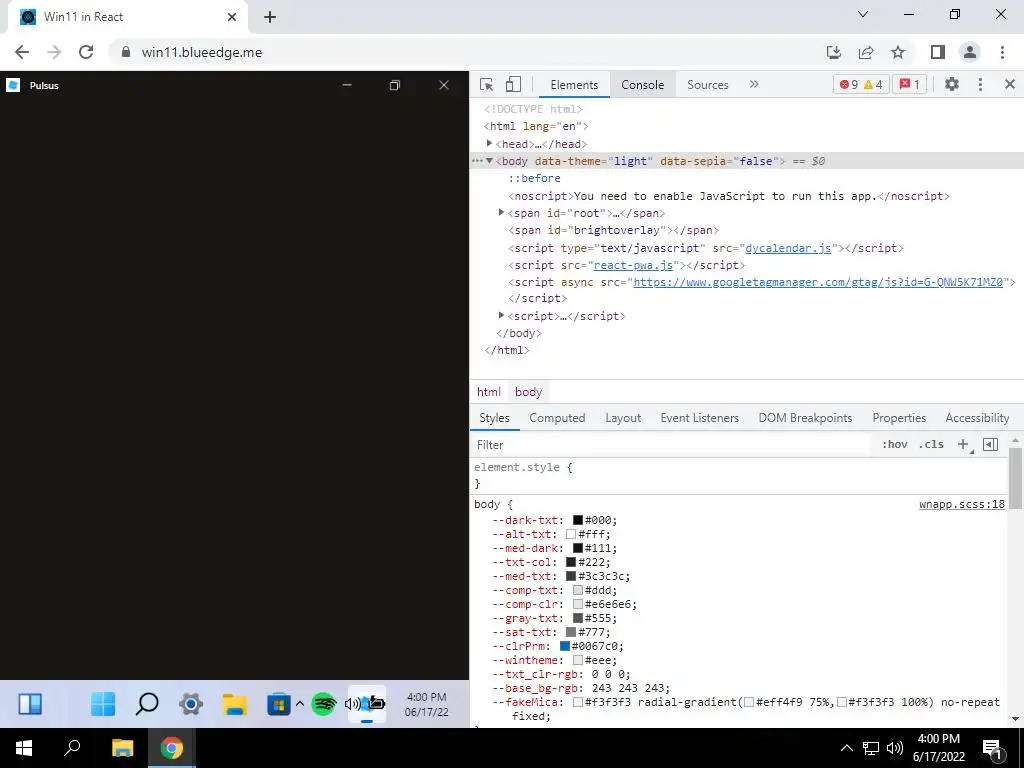Click the Styles pane vertical scrollbar

click(x=1015, y=479)
